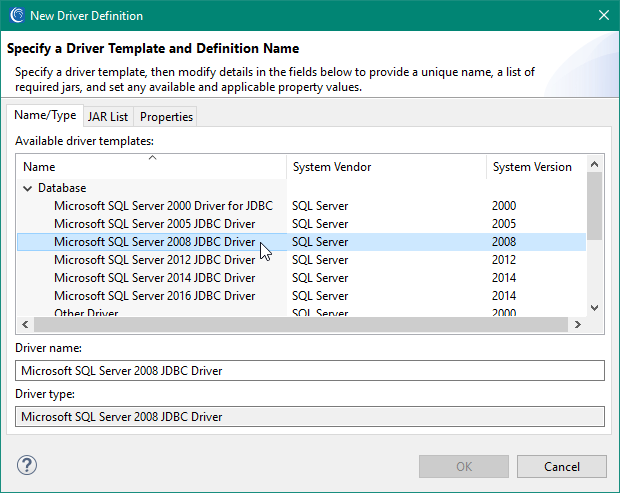Click the OK button
This screenshot has width=620, height=493.
[464, 467]
